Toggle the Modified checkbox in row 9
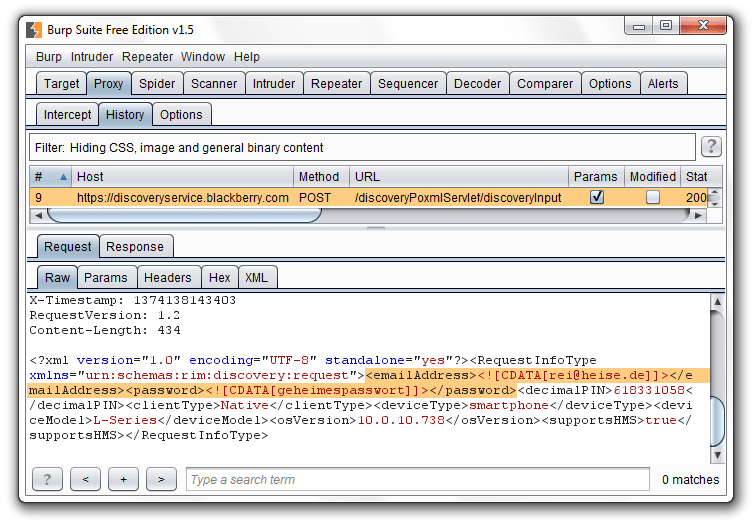 coord(653,197)
